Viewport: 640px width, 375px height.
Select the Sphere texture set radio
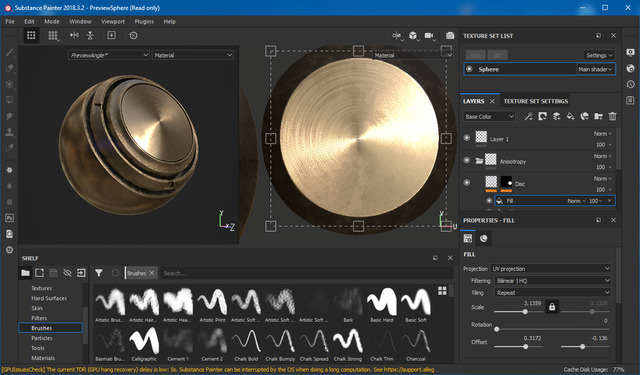[469, 69]
